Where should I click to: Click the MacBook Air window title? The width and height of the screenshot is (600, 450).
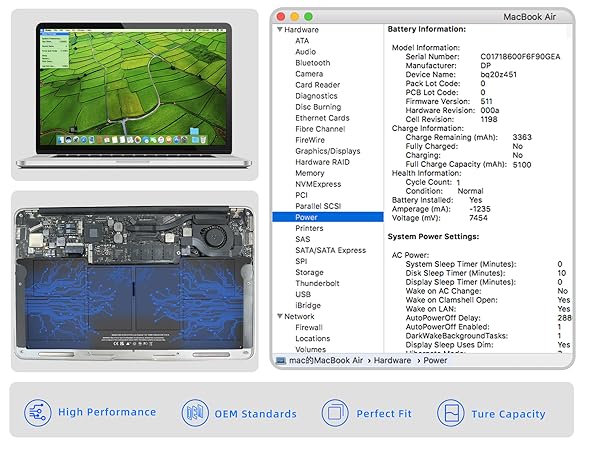pyautogui.click(x=529, y=17)
